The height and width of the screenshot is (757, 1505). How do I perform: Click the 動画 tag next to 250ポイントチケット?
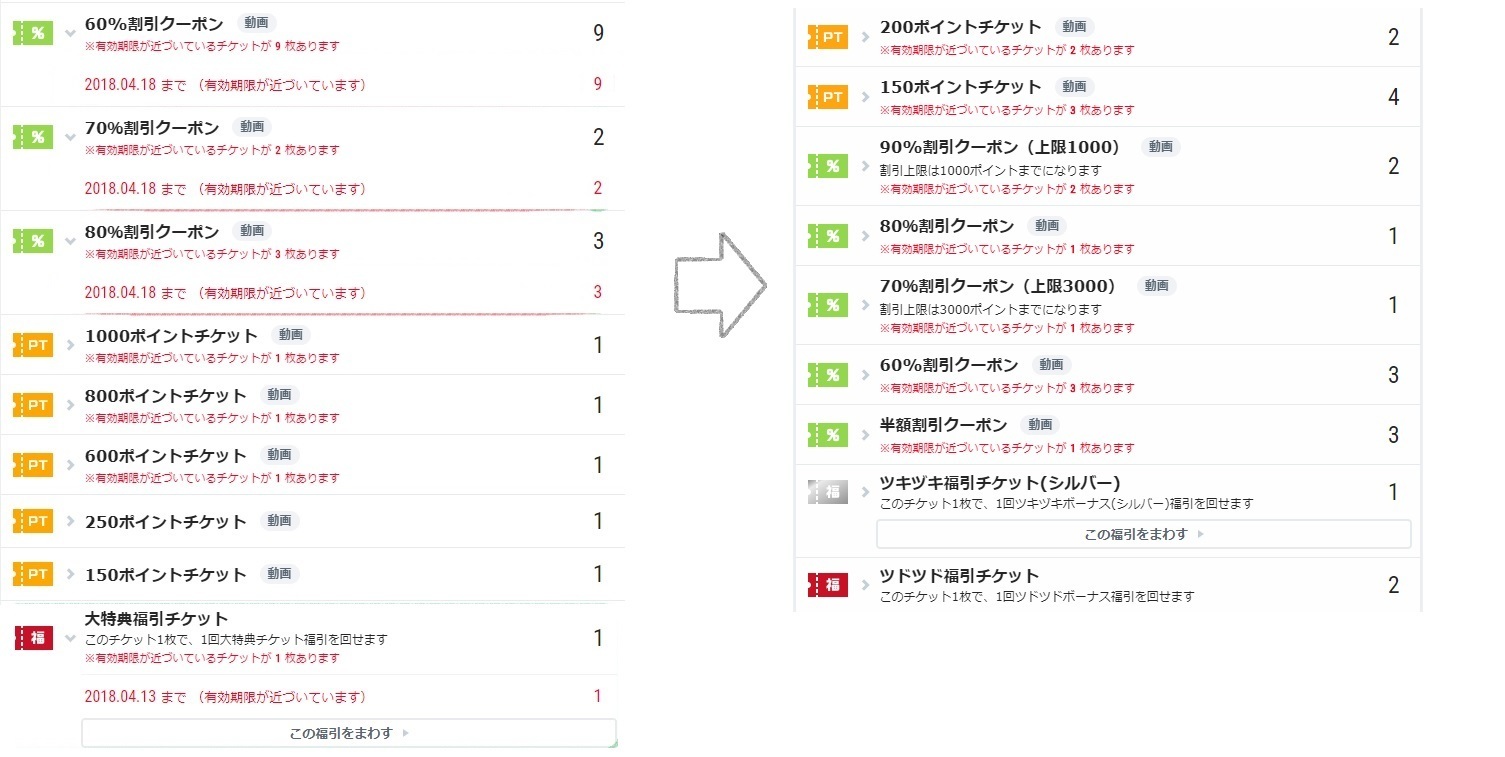coord(279,521)
